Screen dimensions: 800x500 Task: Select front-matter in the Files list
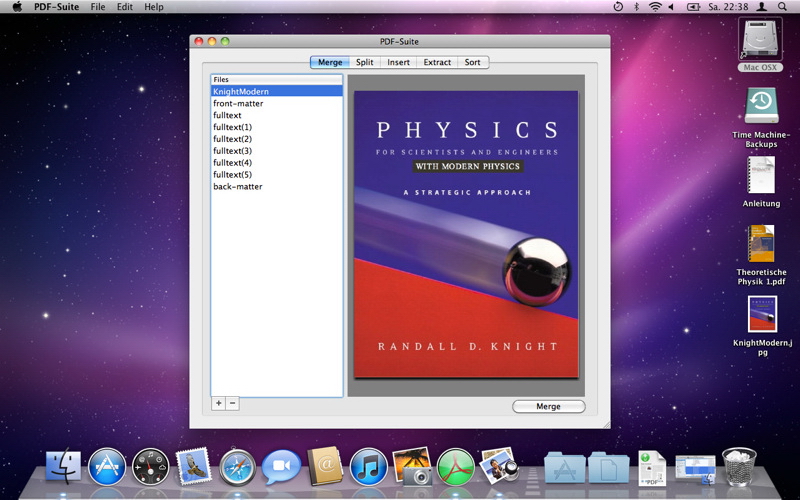pos(237,103)
